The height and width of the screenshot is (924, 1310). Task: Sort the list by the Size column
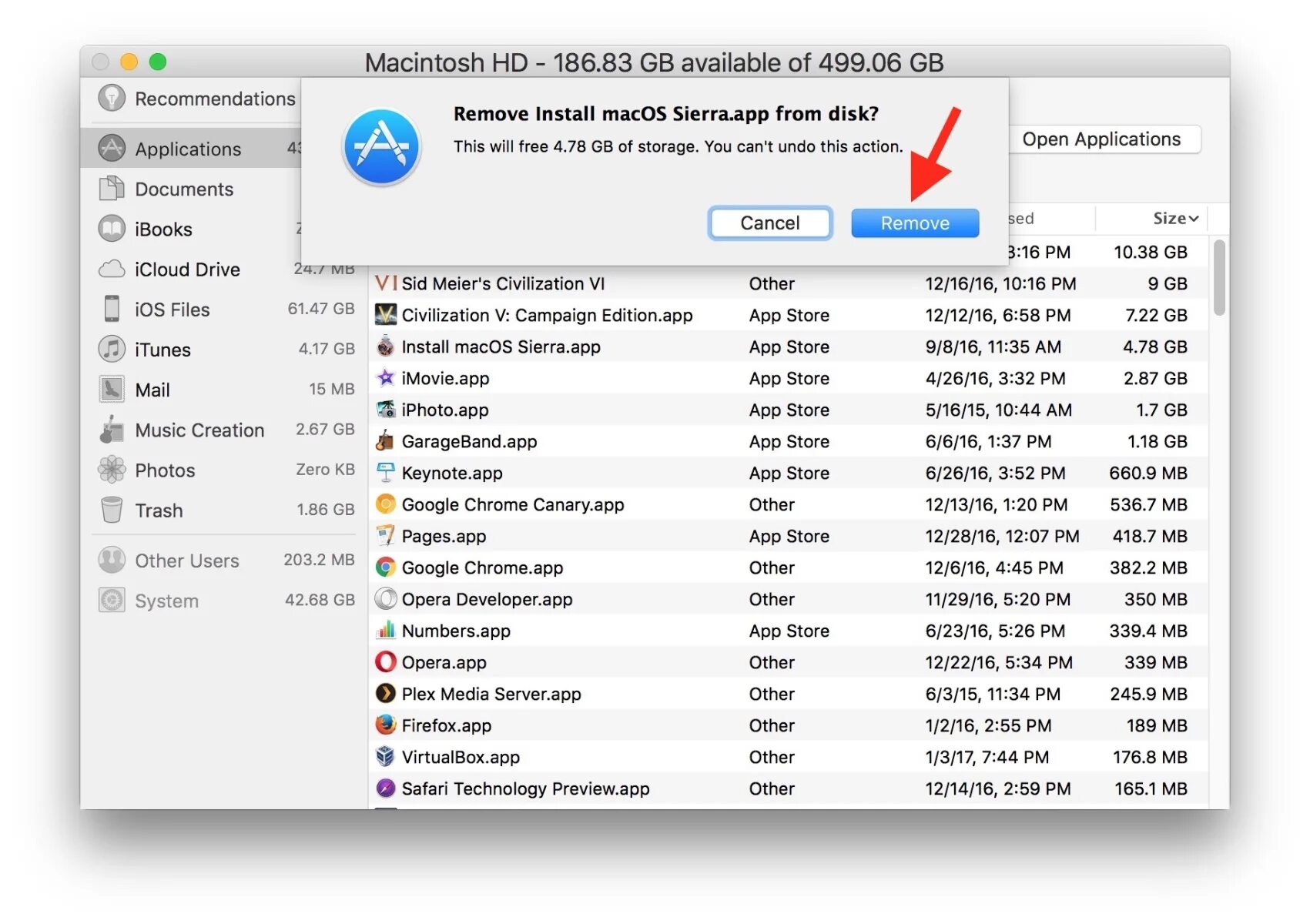coord(1175,219)
